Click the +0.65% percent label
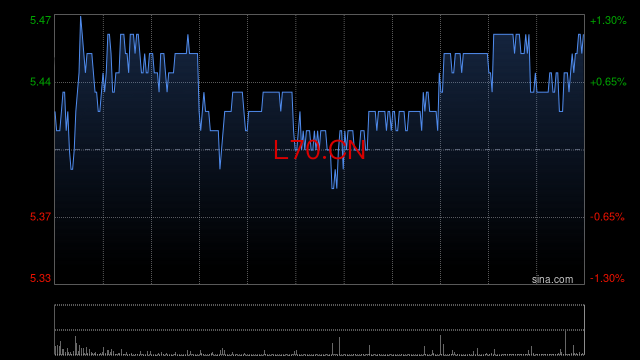 [x=608, y=82]
